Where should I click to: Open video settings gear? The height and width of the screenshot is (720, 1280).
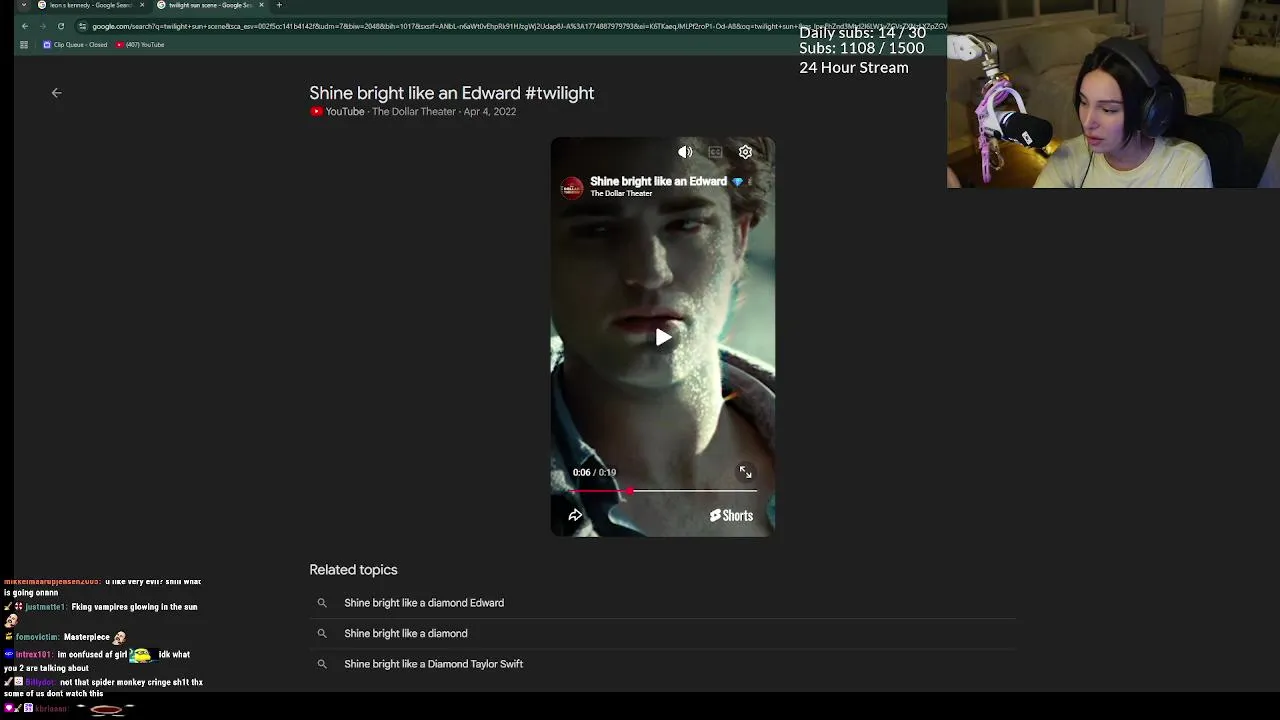745,152
